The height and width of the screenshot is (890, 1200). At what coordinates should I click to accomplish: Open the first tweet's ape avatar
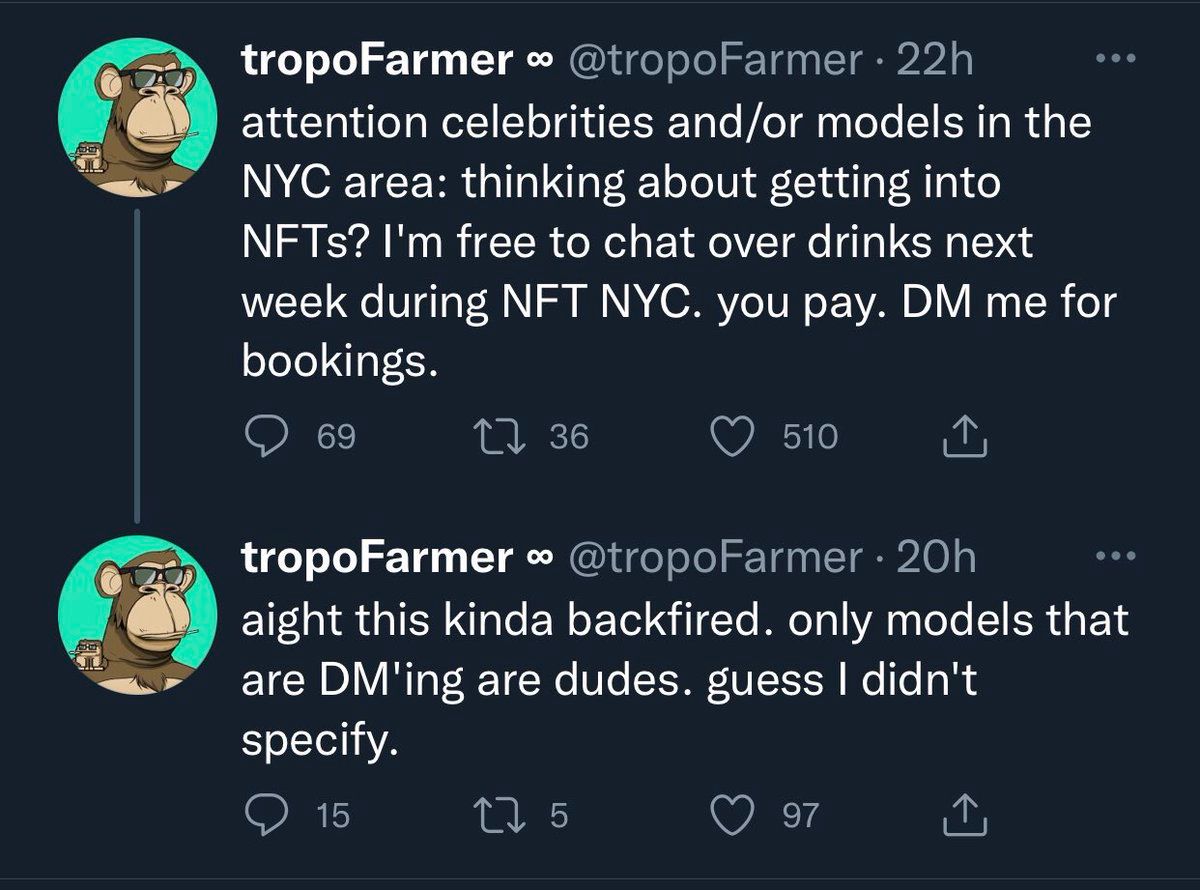coord(138,118)
